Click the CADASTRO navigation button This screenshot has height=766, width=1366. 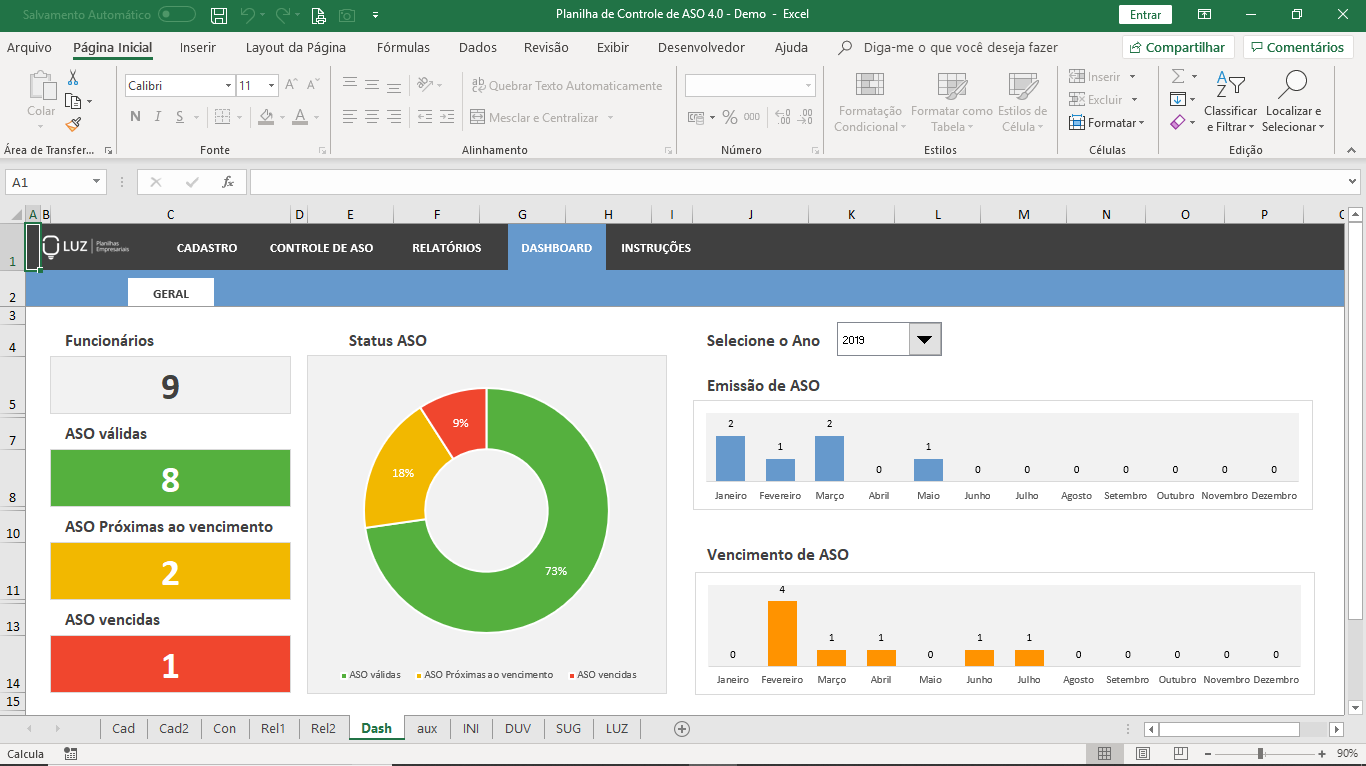[x=207, y=248]
